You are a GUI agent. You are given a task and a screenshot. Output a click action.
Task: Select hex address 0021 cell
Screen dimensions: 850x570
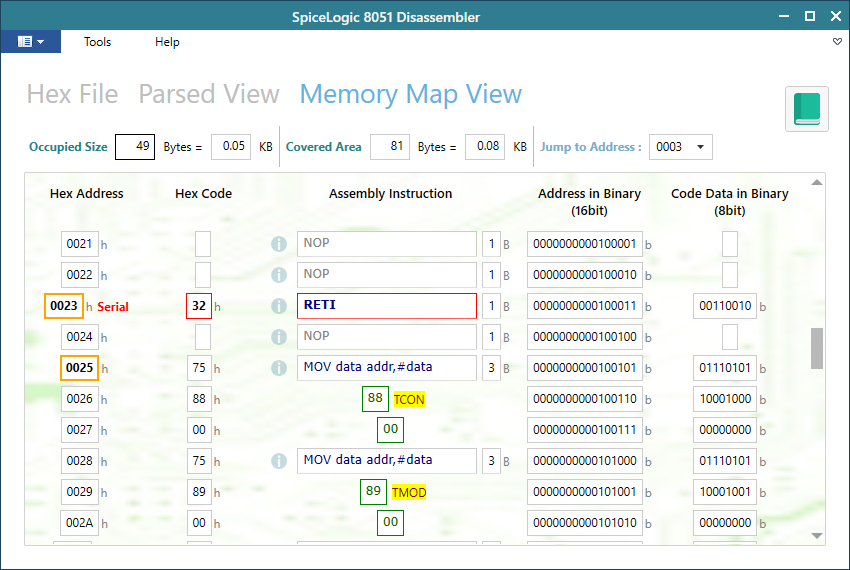[x=80, y=244]
